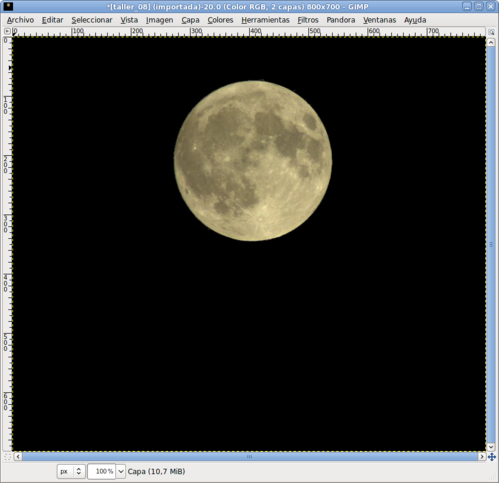This screenshot has height=483, width=499.
Task: Open the Capa menu
Action: click(x=190, y=20)
